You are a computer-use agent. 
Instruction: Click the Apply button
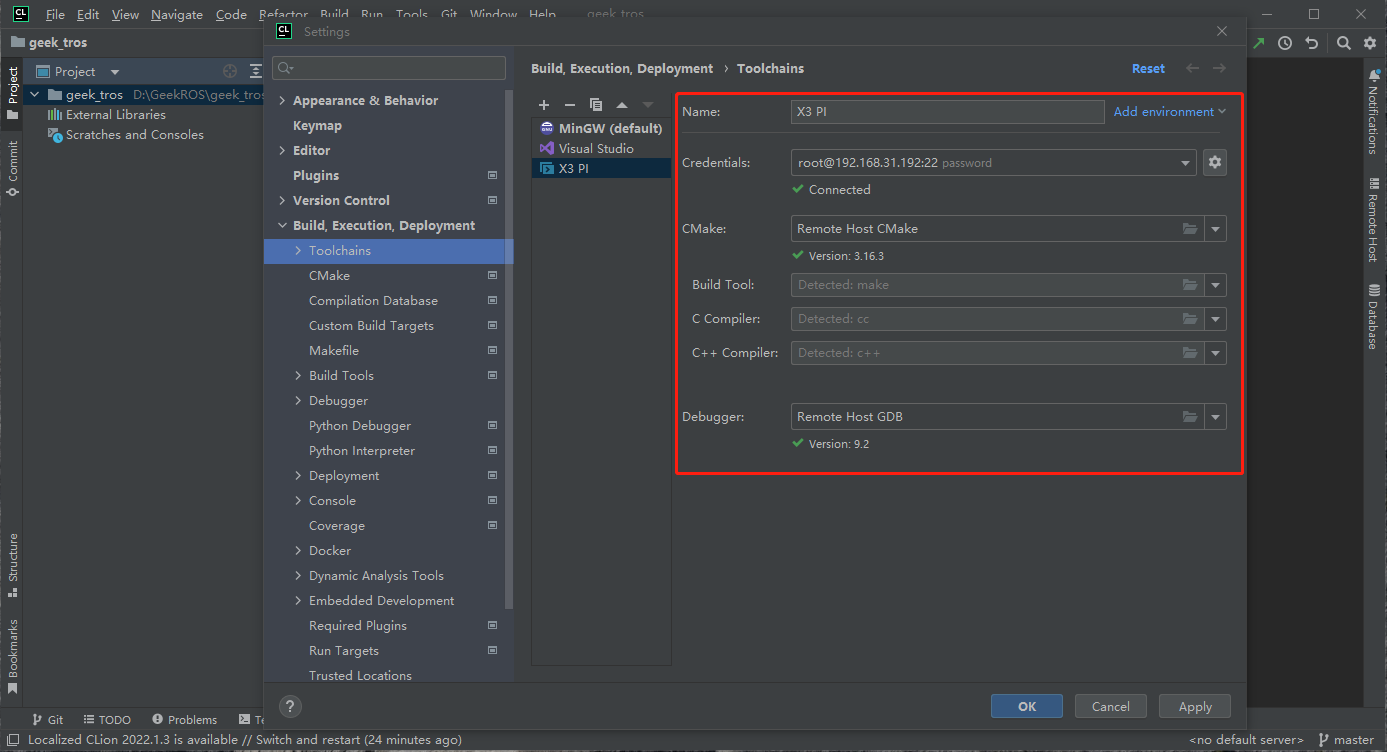tap(1195, 706)
